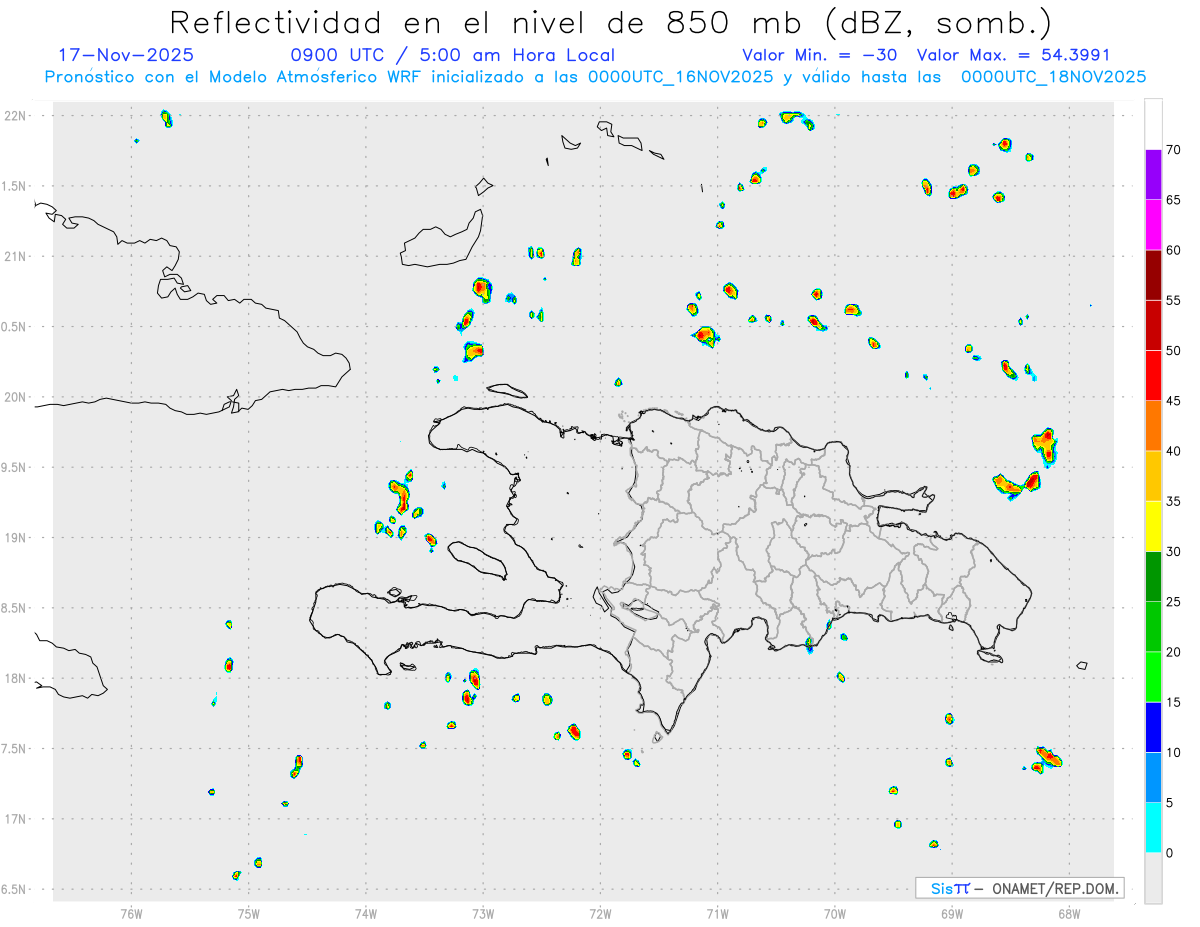Click the "17N" latitude axis label
Image resolution: width=1200 pixels, height=927 pixels.
point(15,819)
